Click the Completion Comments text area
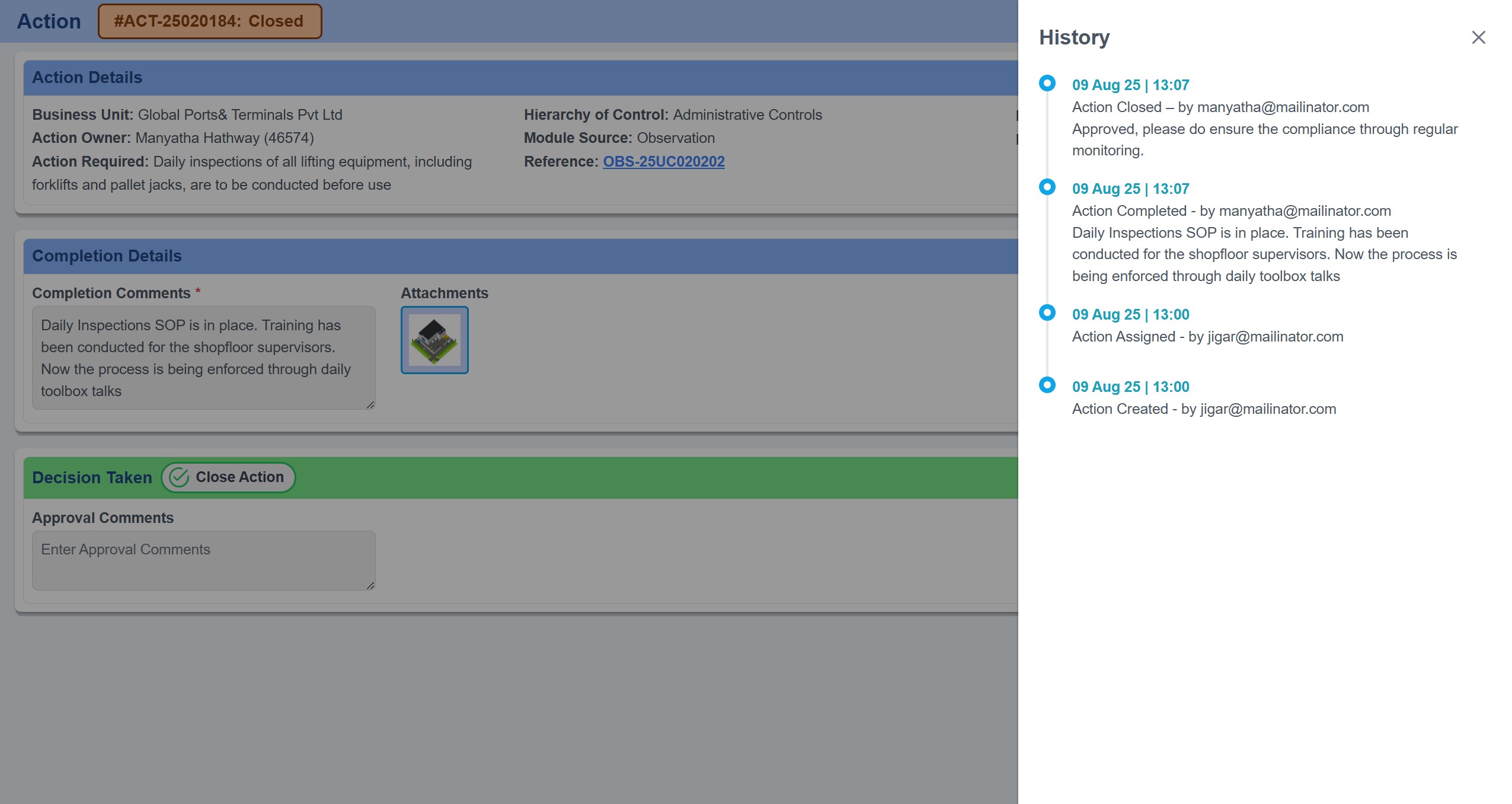Viewport: 1512px width, 804px height. coord(203,358)
